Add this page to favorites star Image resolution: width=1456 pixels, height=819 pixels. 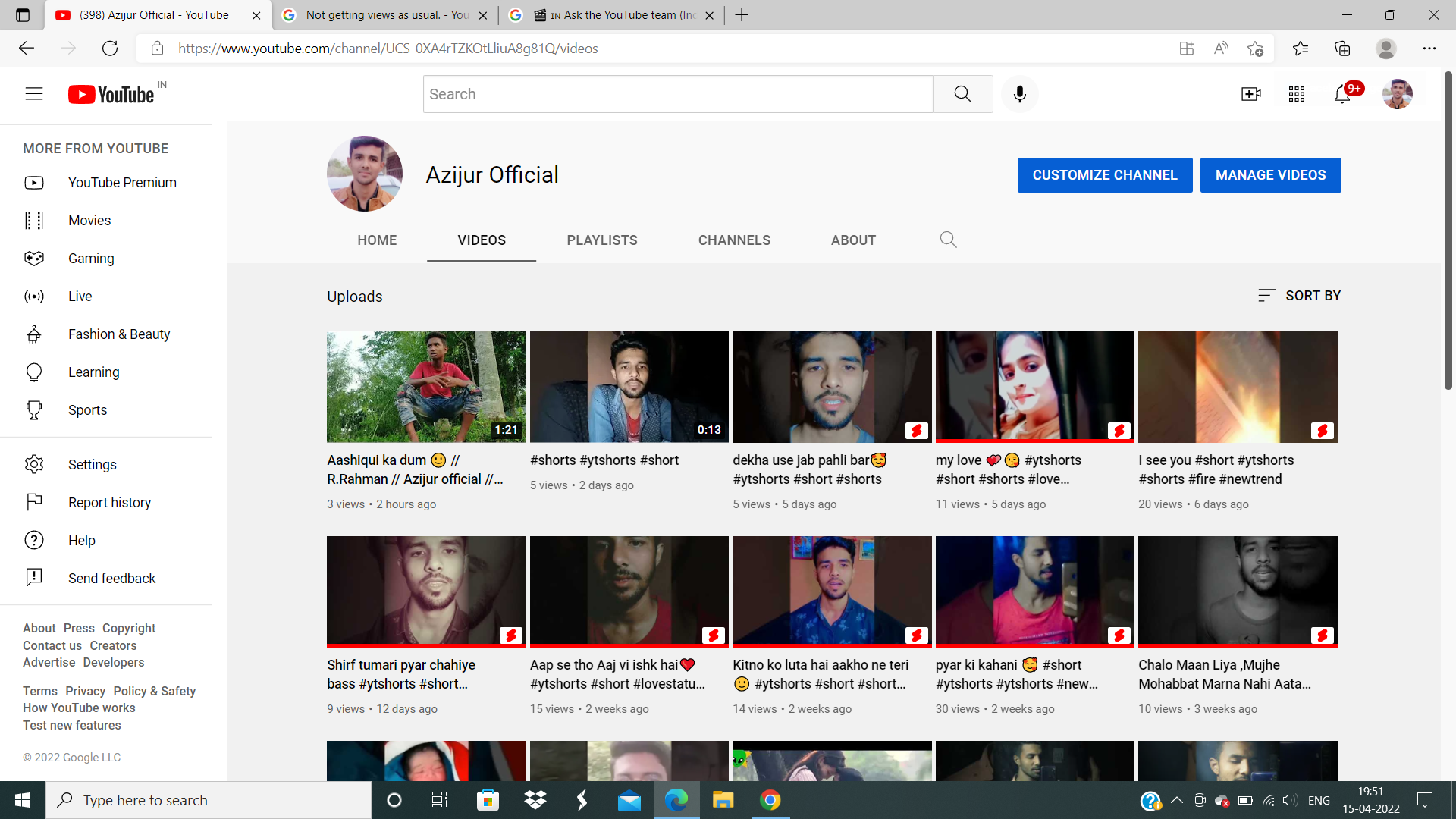click(x=1255, y=49)
